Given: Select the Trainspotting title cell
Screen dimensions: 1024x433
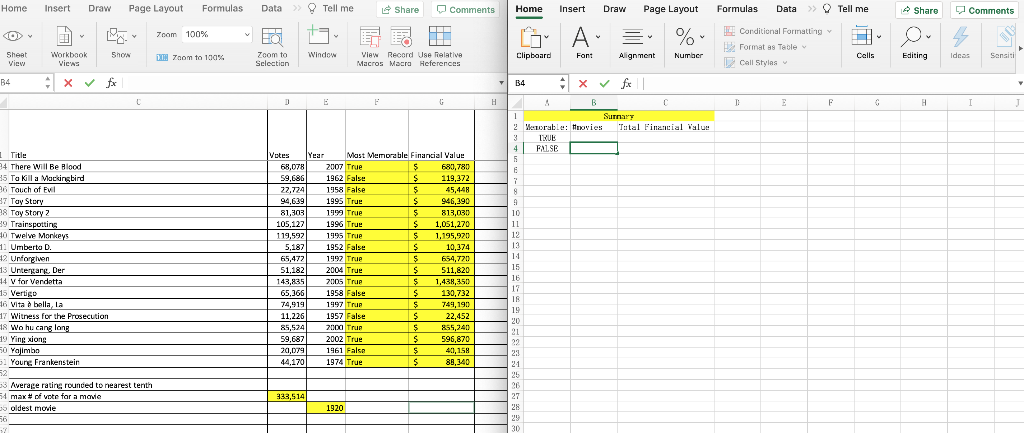Looking at the screenshot, I should pyautogui.click(x=138, y=224).
